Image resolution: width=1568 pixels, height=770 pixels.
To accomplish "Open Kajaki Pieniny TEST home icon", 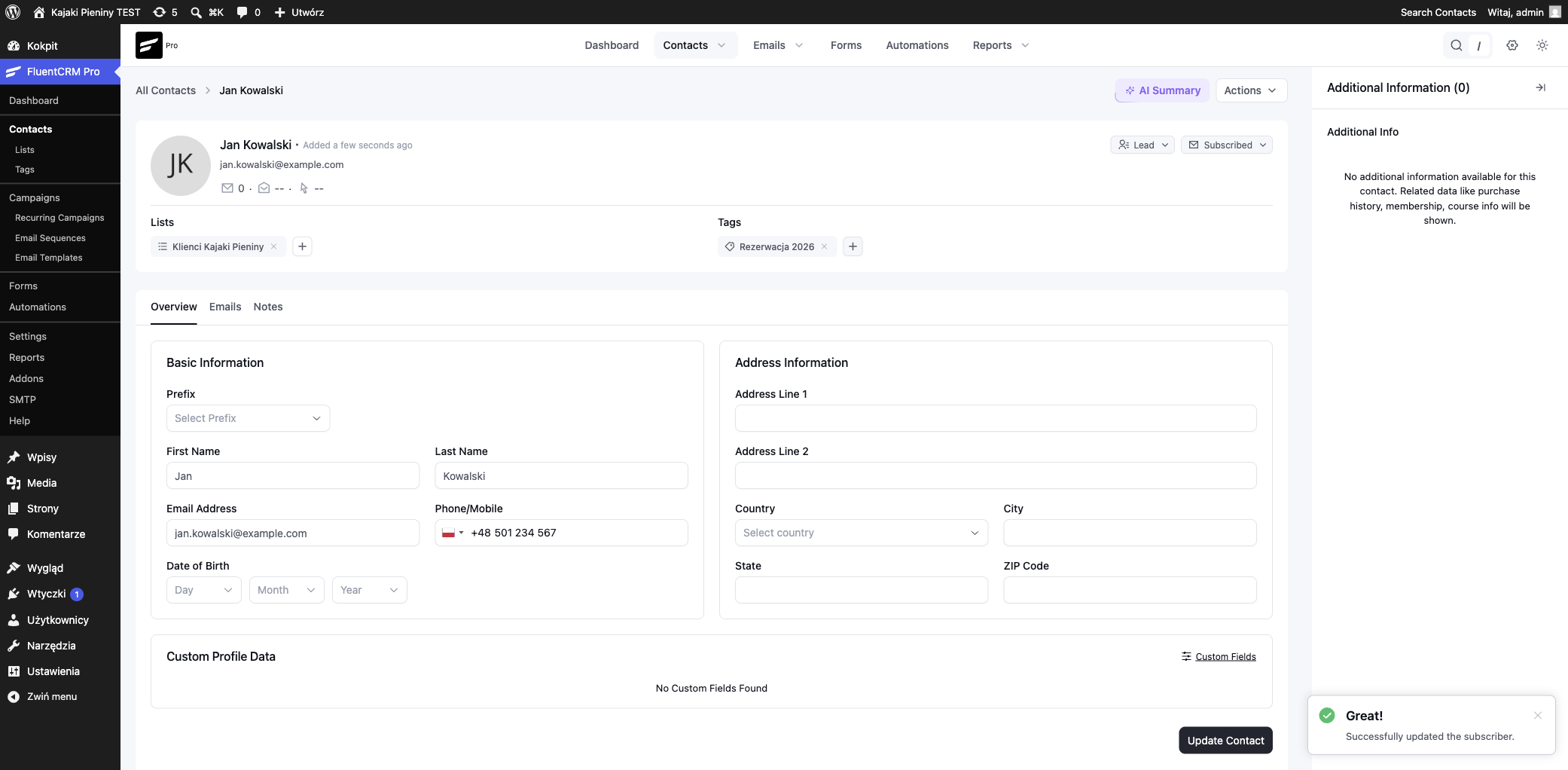I will pyautogui.click(x=39, y=12).
